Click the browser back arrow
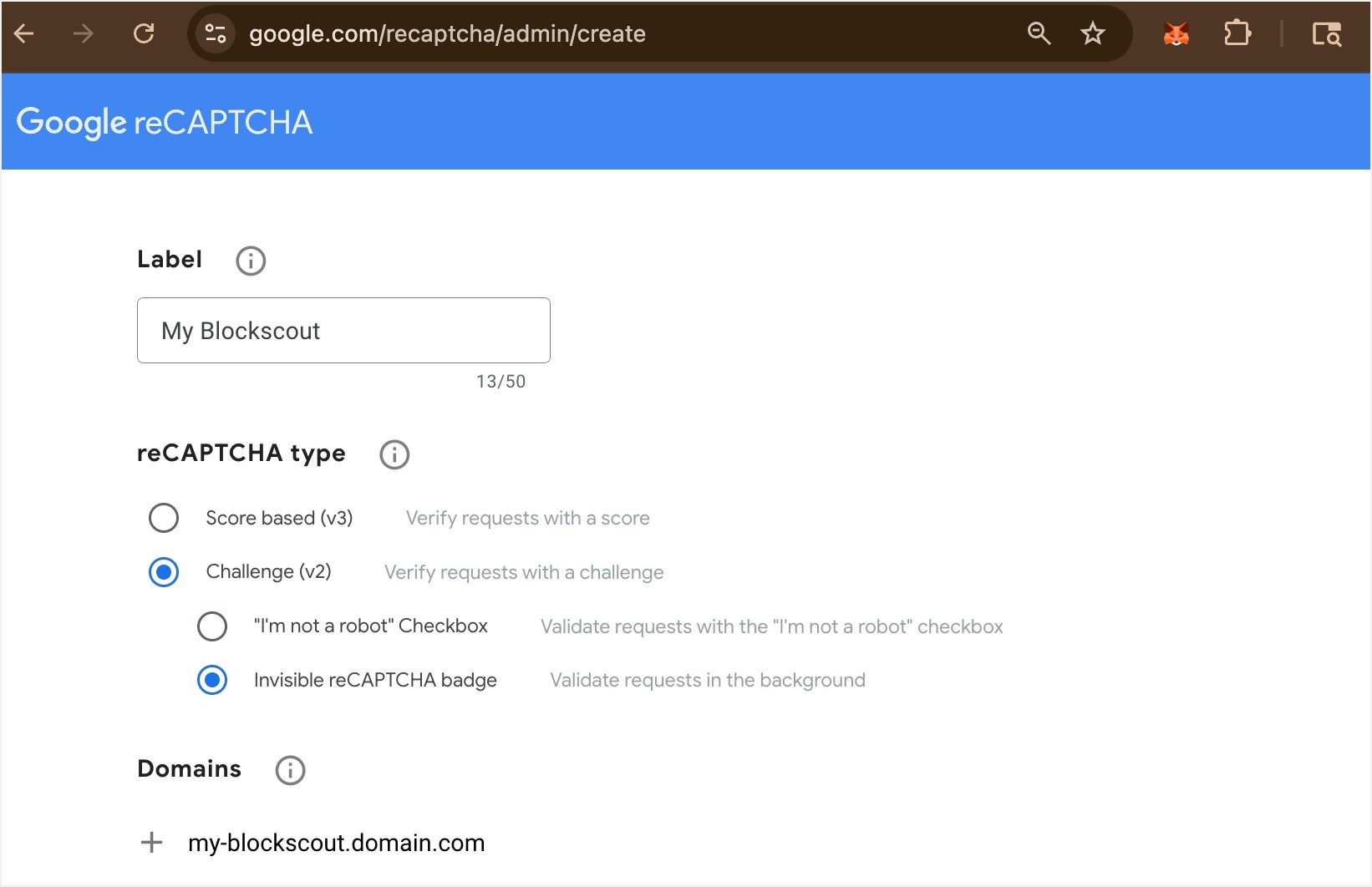Screen dimensions: 1372x887 (24, 33)
